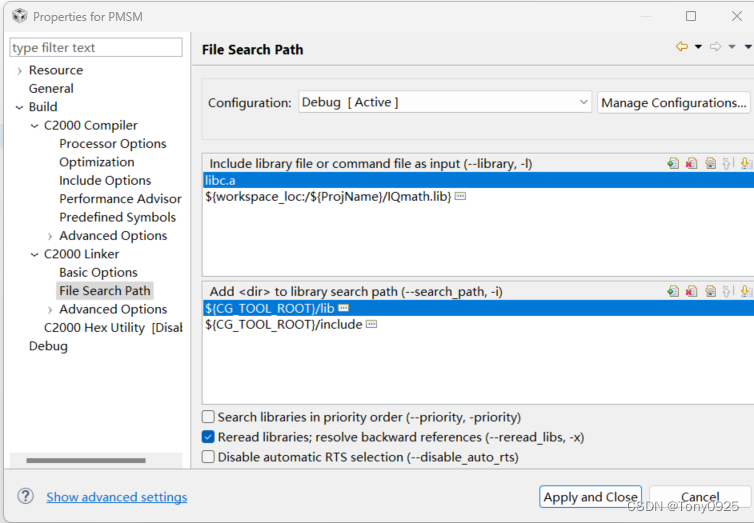
Task: Click the type filter text field
Action: click(x=96, y=48)
